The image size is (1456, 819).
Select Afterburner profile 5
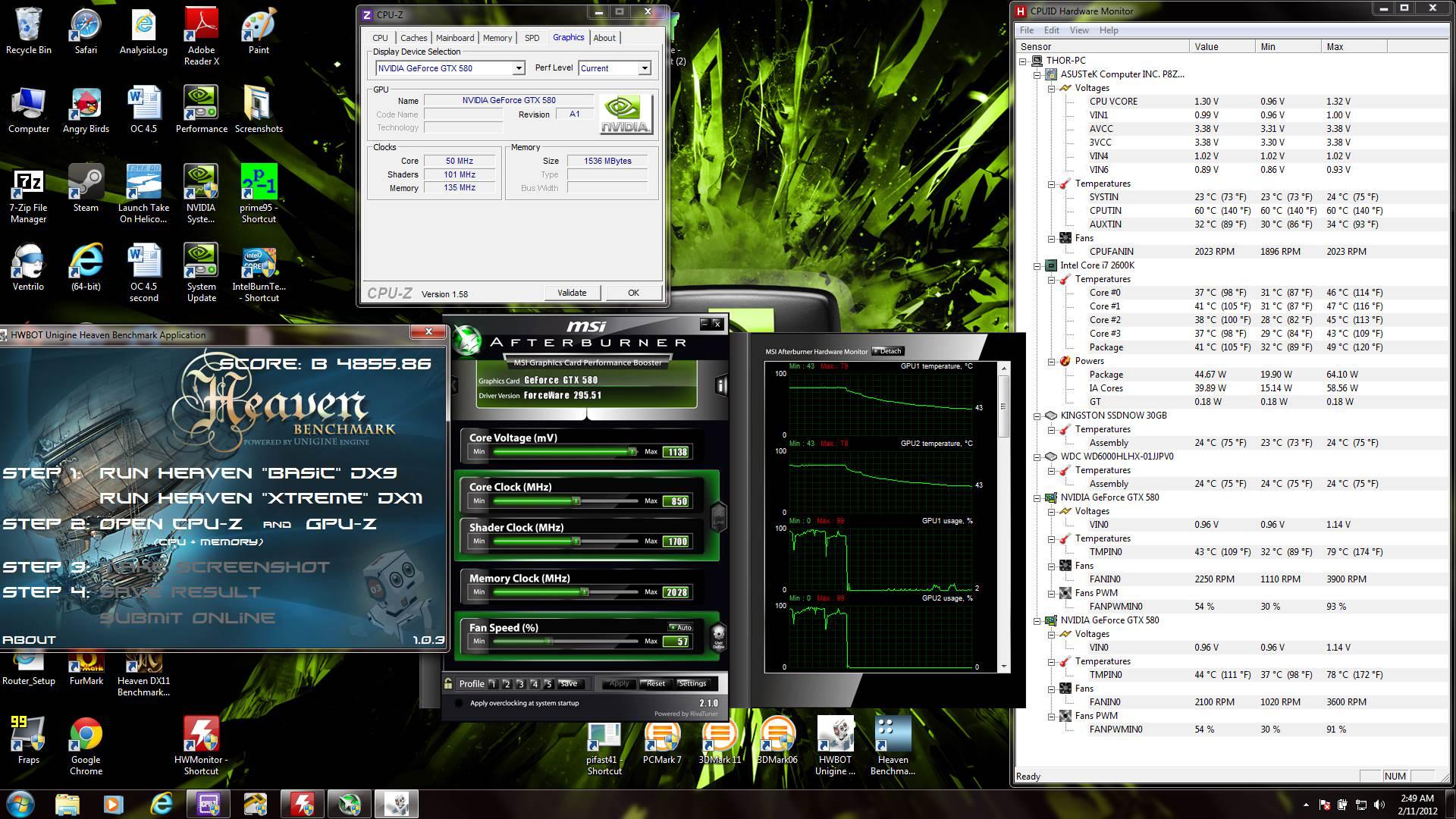[x=548, y=683]
